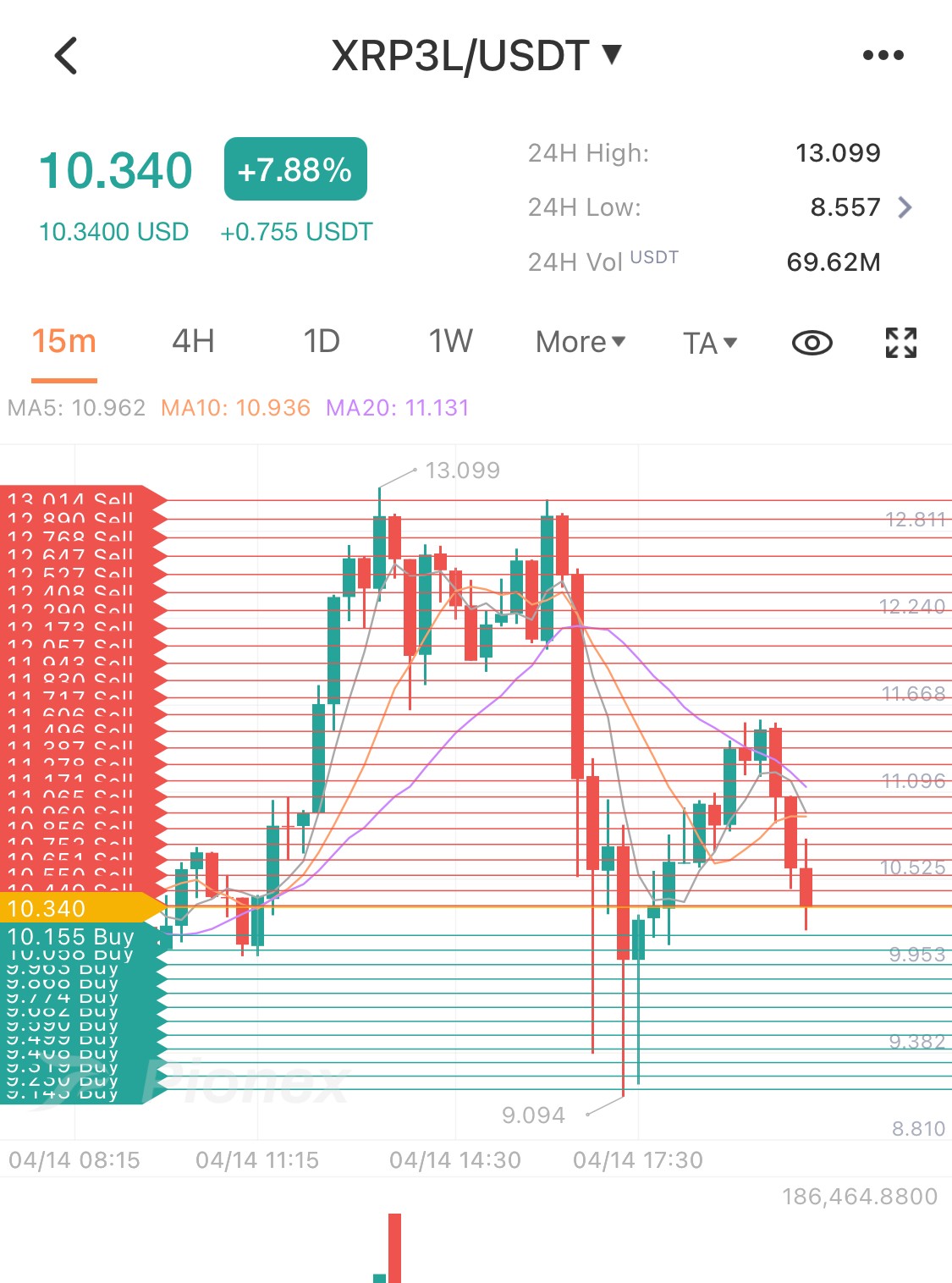The width and height of the screenshot is (952, 1283).
Task: Tap the 10.155 Buy grid order marker
Action: point(81,937)
